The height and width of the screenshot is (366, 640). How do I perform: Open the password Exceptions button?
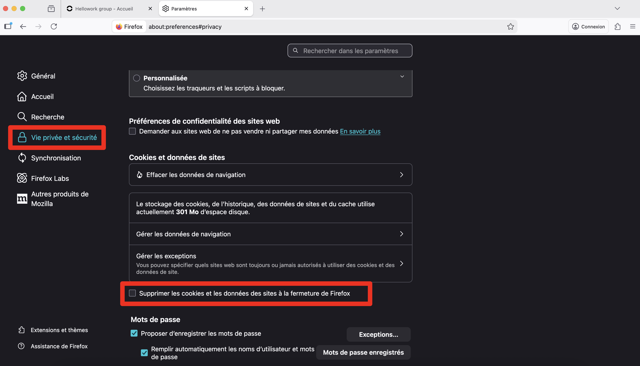378,334
